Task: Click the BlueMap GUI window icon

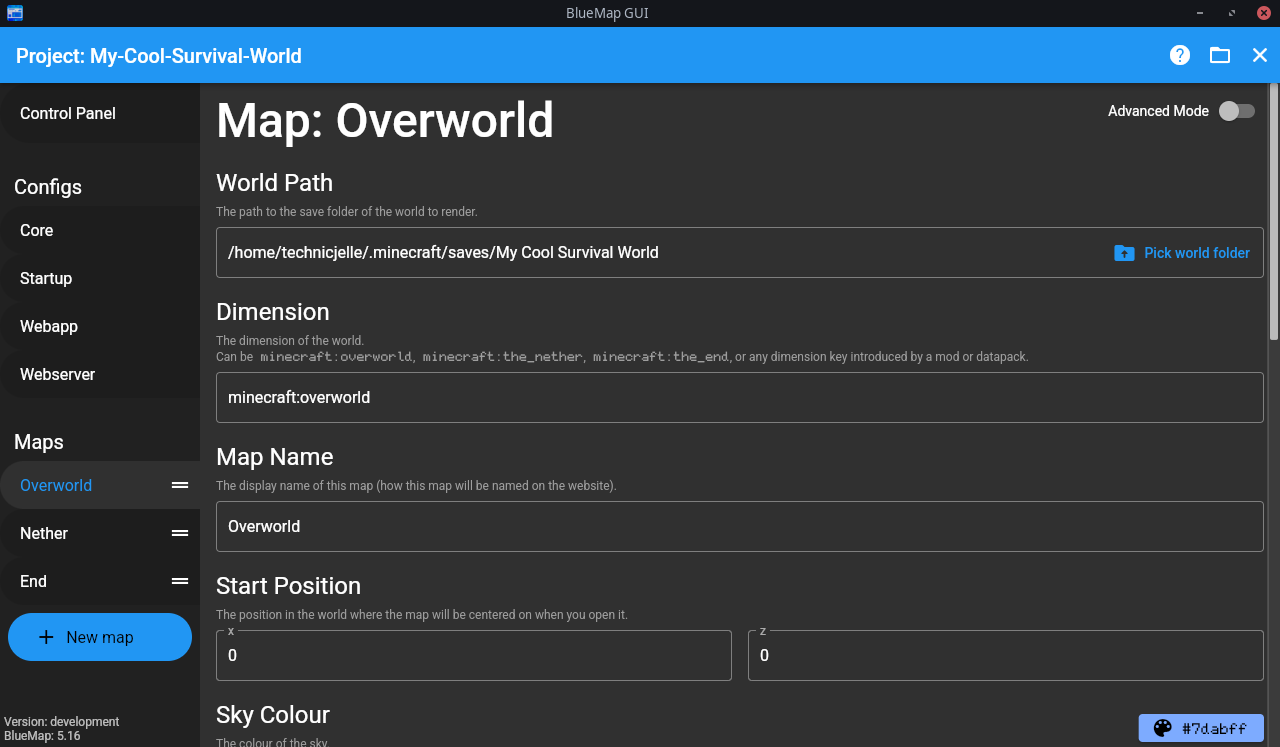Action: click(x=14, y=13)
